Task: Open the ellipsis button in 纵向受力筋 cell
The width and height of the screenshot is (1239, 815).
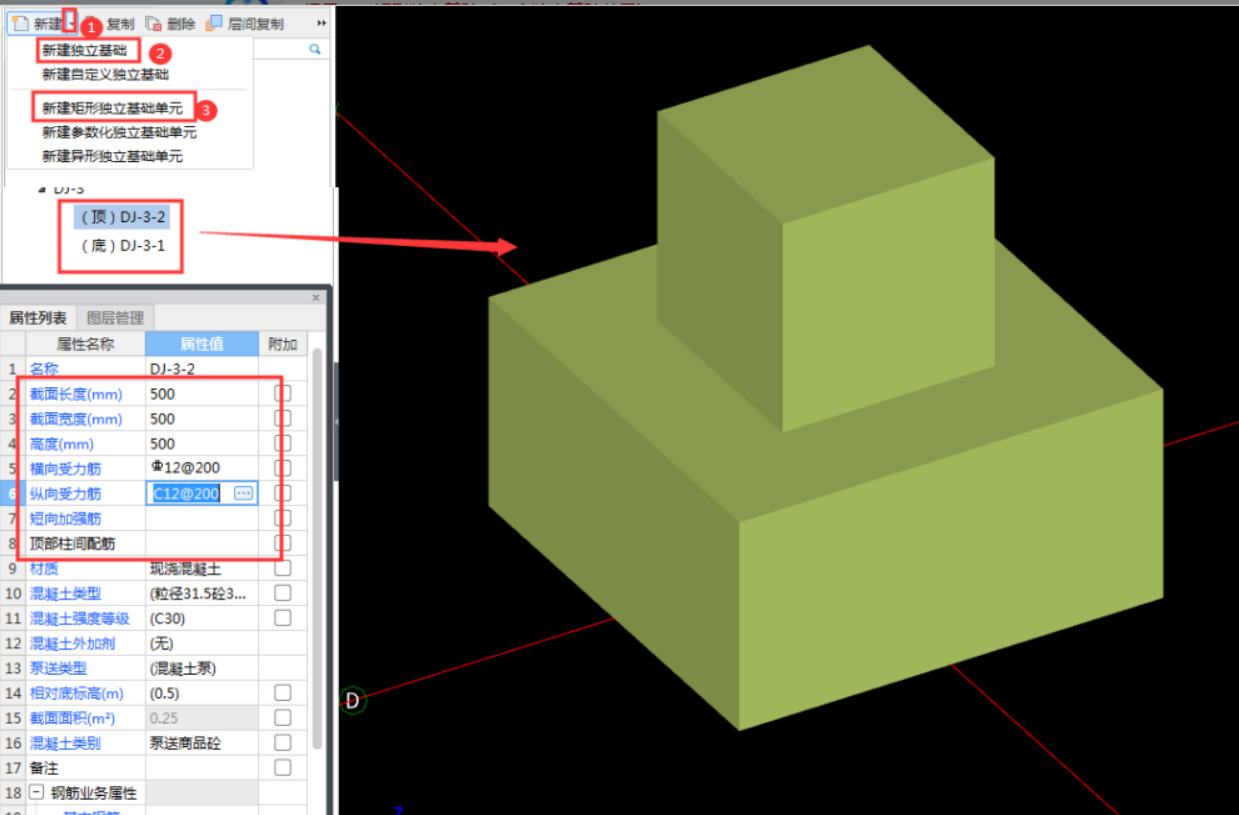Action: click(x=243, y=493)
